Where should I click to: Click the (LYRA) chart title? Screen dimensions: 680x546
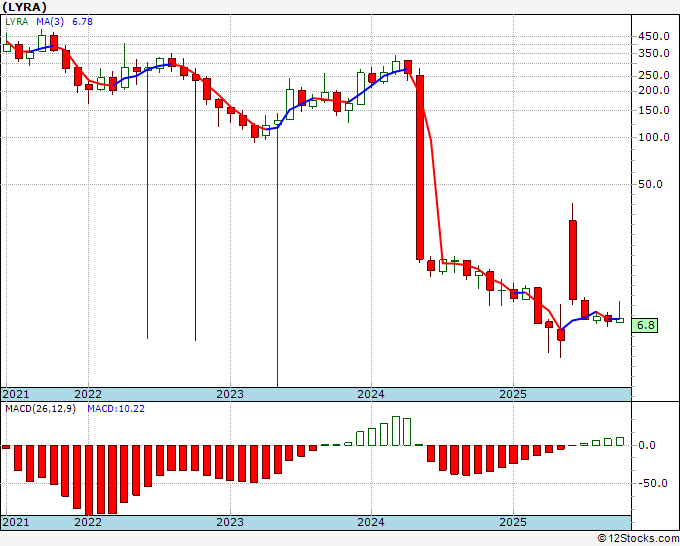click(24, 7)
